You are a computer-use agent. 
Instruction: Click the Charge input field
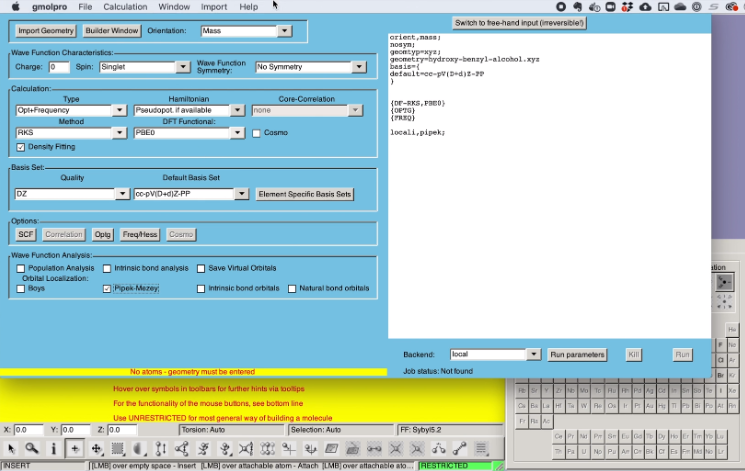tap(59, 67)
